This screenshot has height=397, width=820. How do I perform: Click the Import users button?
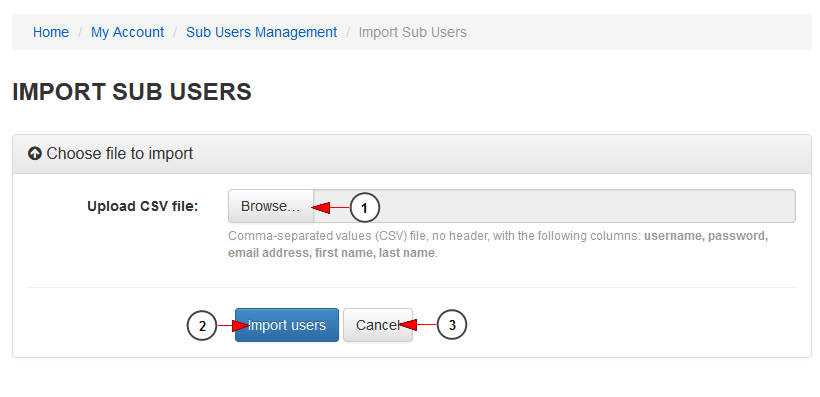287,325
